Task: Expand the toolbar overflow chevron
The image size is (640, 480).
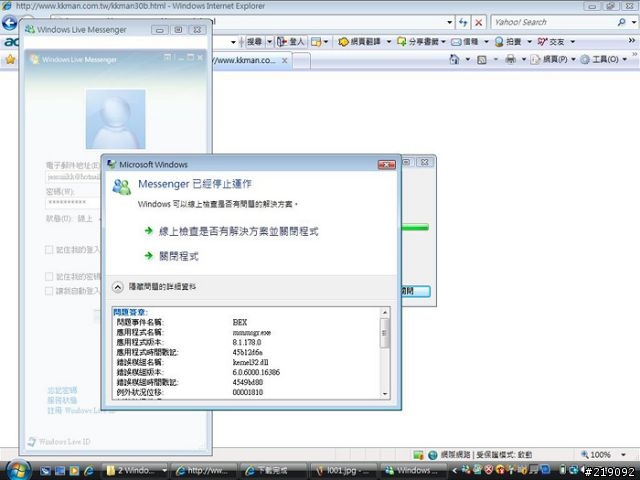Action: pos(632,40)
